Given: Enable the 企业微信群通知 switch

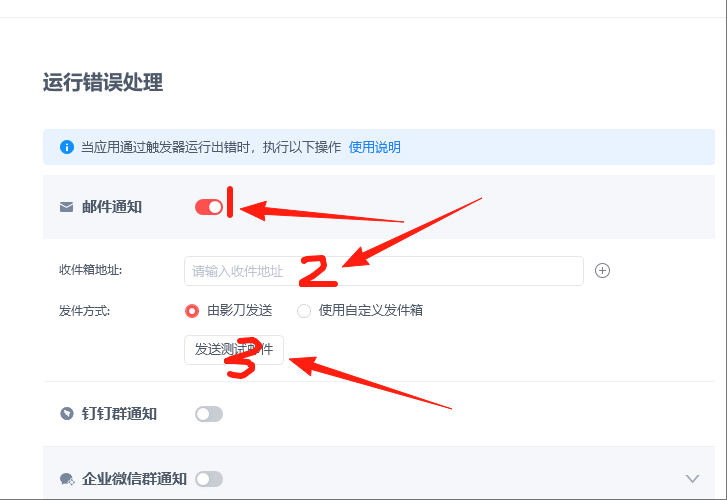Looking at the screenshot, I should (x=209, y=479).
